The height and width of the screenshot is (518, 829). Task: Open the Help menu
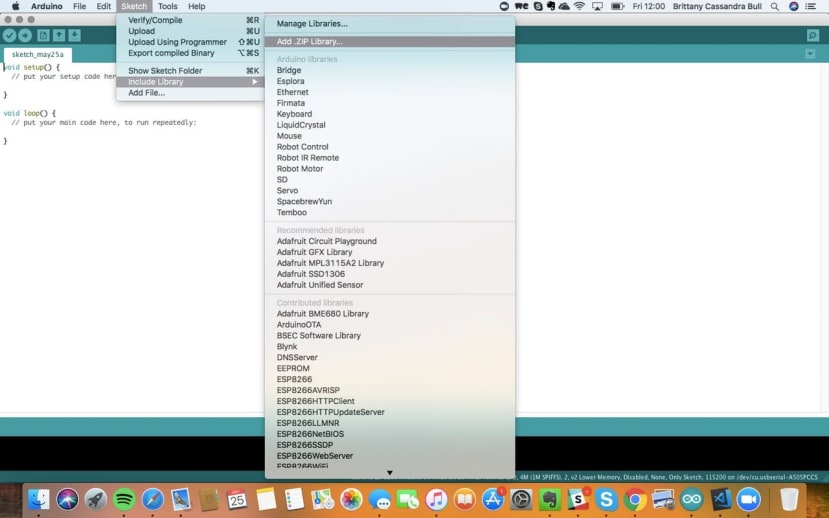point(197,6)
